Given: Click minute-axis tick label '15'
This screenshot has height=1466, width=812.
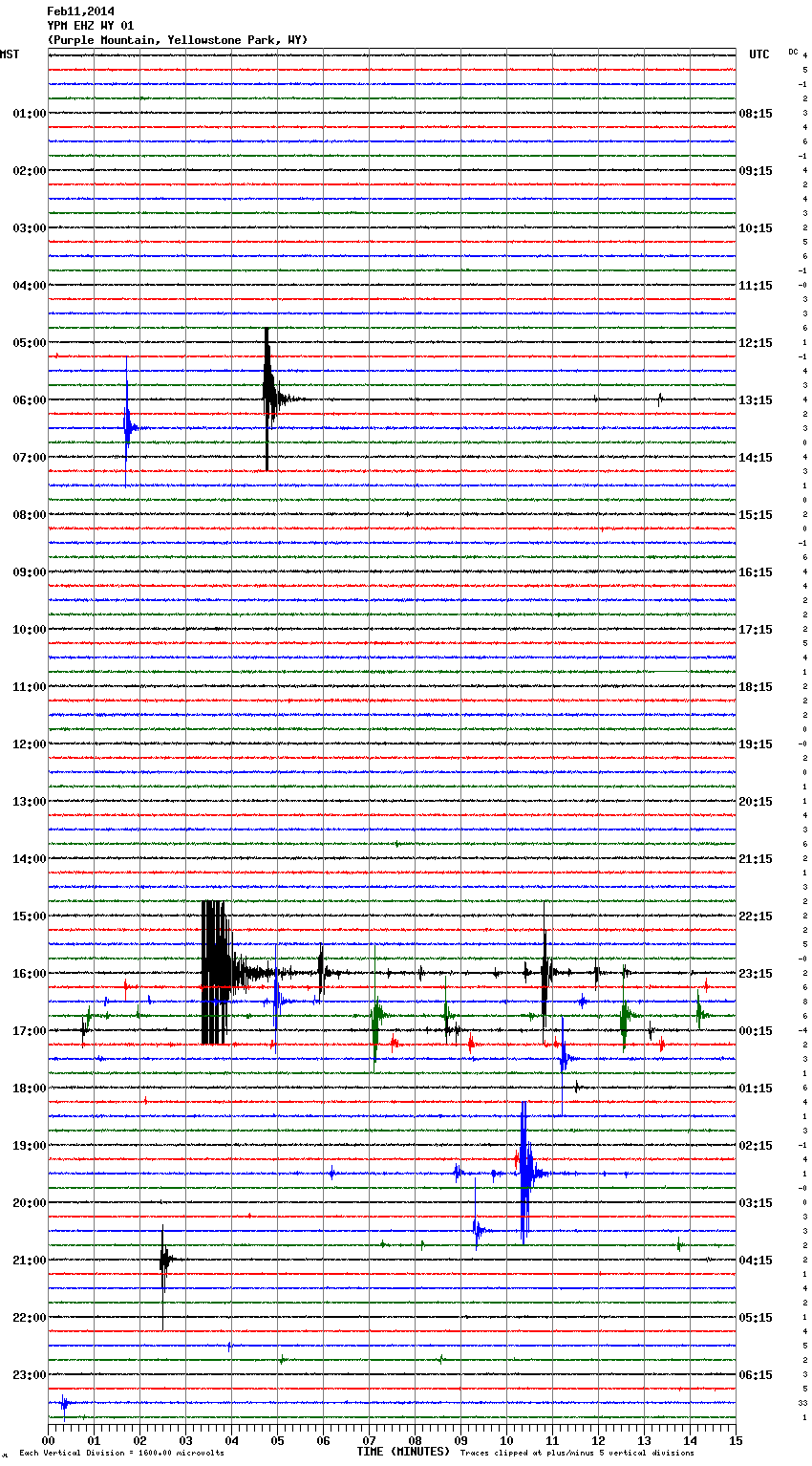Looking at the screenshot, I should (x=736, y=1440).
